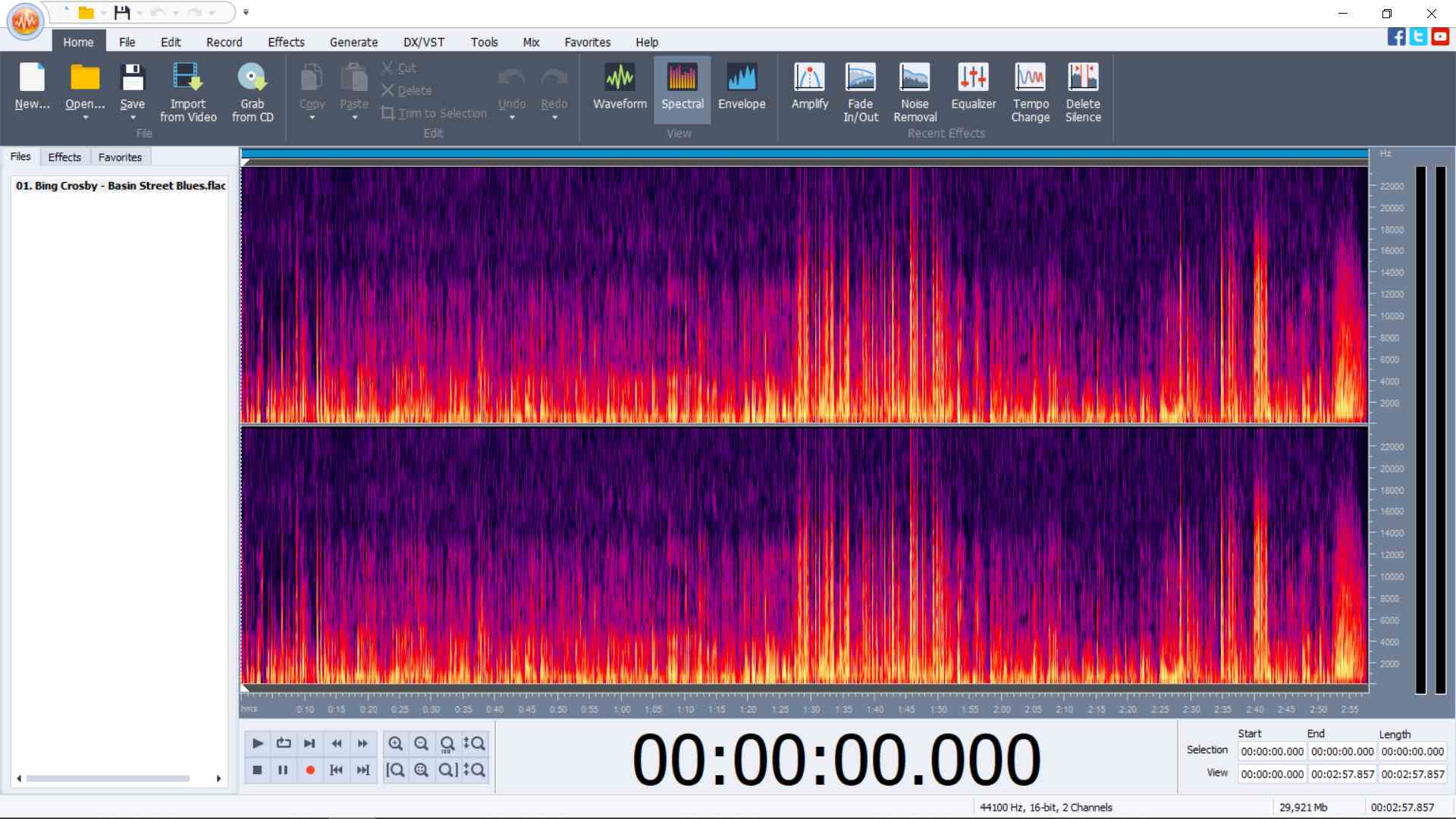The height and width of the screenshot is (819, 1456).
Task: Click the file list horizontal scrollbar
Action: [108, 778]
